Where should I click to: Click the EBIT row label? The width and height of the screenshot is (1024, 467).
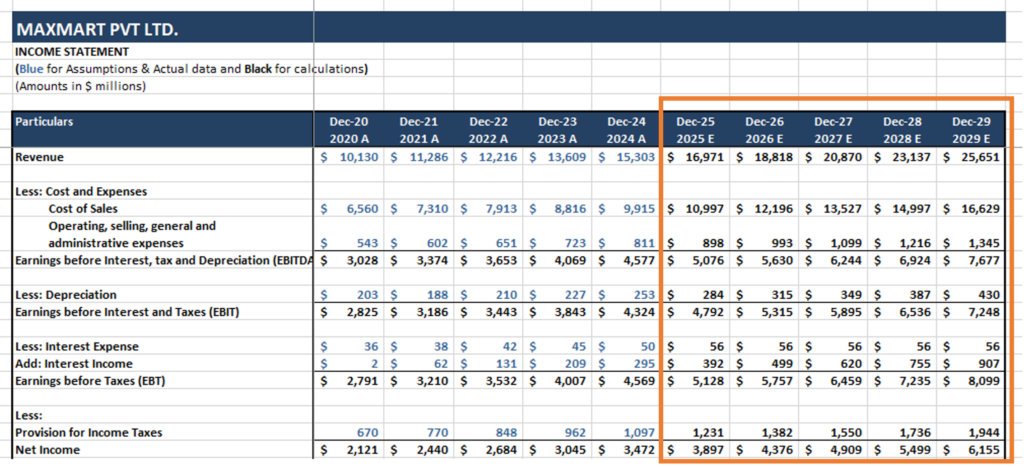tap(127, 312)
